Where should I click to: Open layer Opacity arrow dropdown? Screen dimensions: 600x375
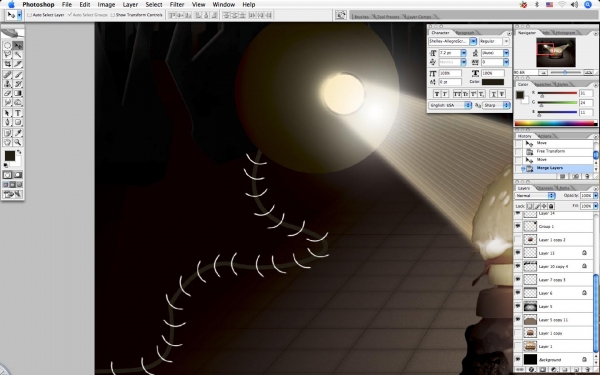pos(595,196)
